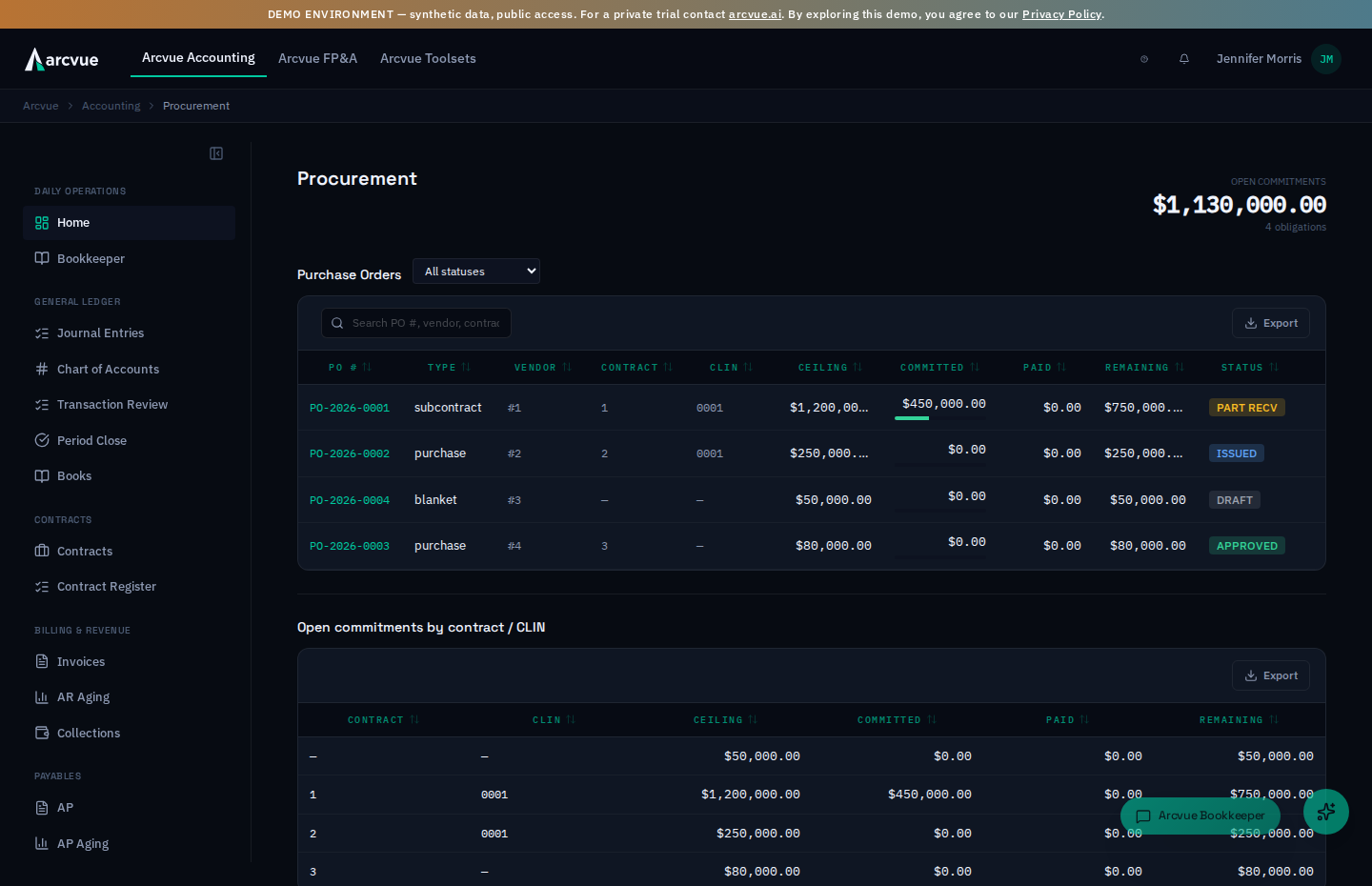Click the PART RECV status badge
This screenshot has height=886, width=1372.
tap(1247, 408)
